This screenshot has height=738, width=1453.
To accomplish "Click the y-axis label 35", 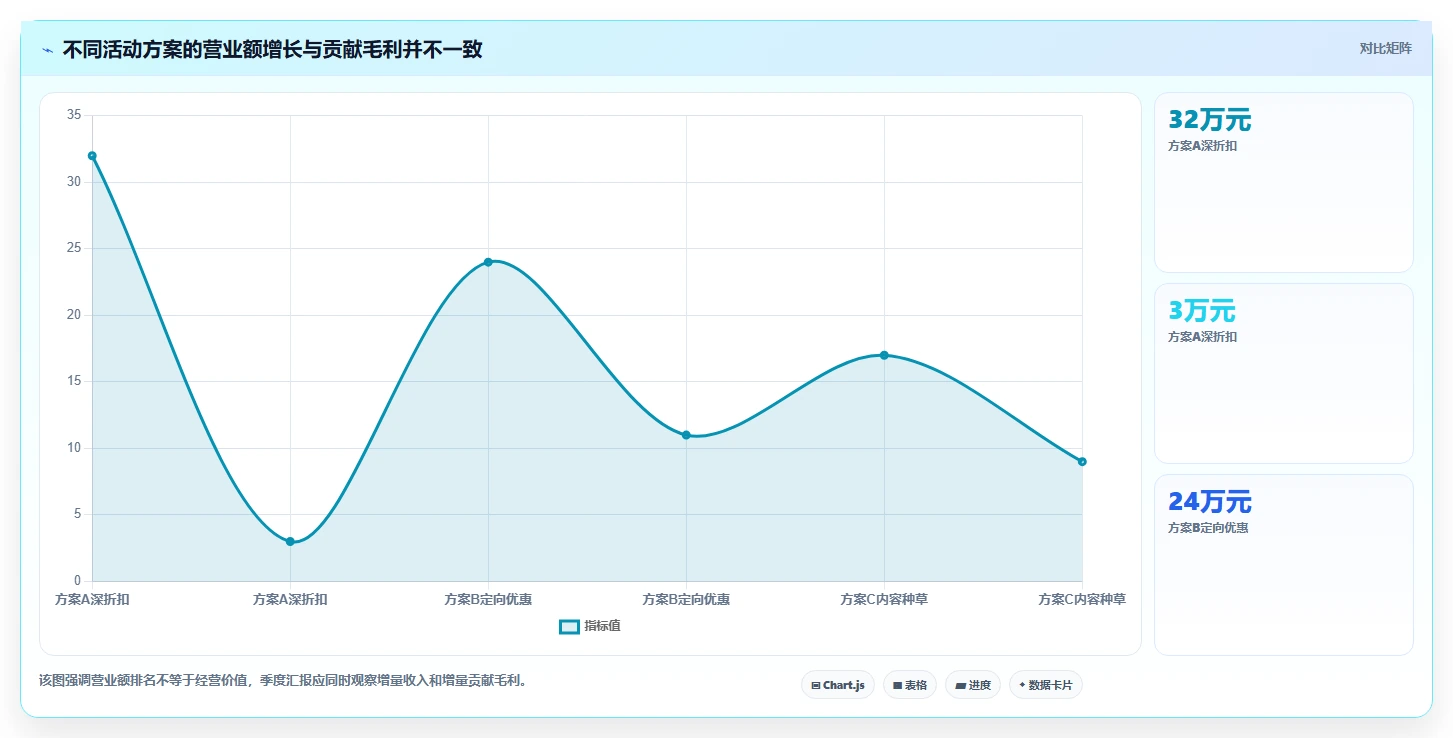I will coord(74,115).
